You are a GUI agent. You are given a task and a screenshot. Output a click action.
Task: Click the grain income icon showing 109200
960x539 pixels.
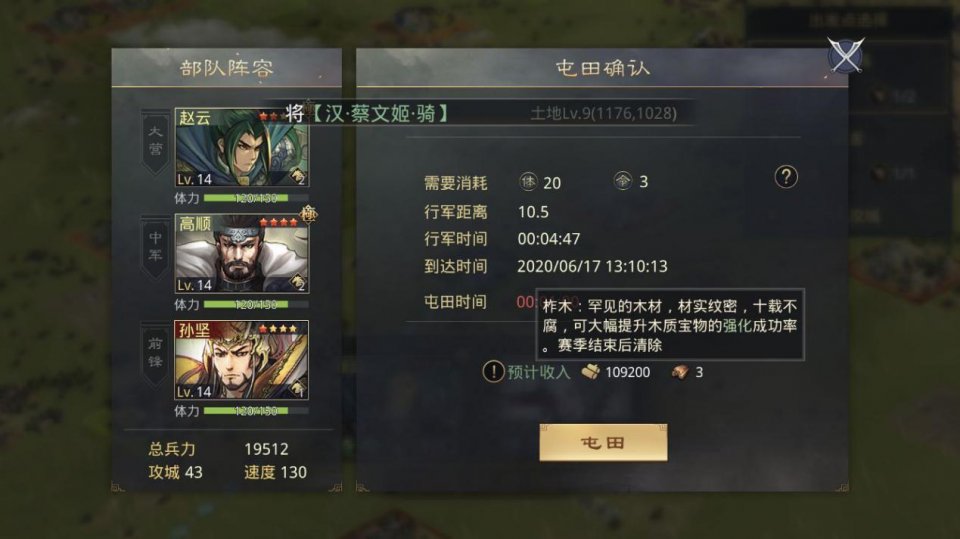(590, 372)
